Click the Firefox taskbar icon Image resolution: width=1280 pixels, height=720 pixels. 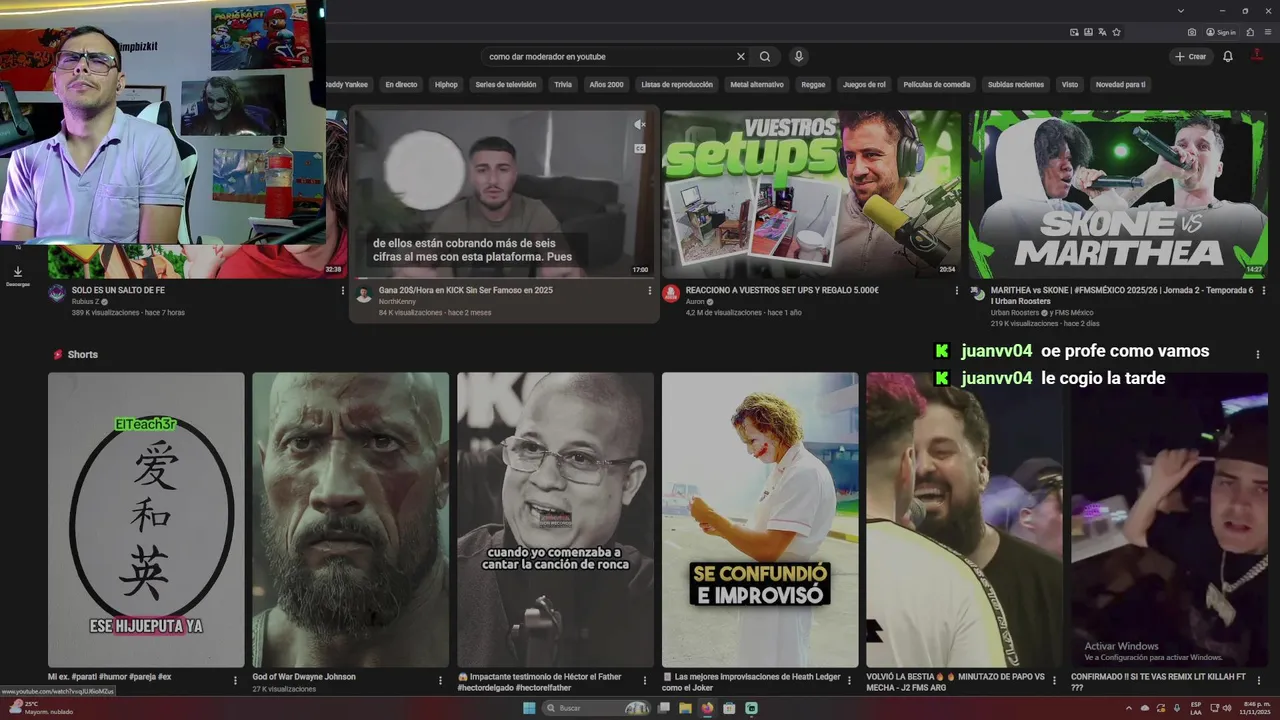coord(707,708)
